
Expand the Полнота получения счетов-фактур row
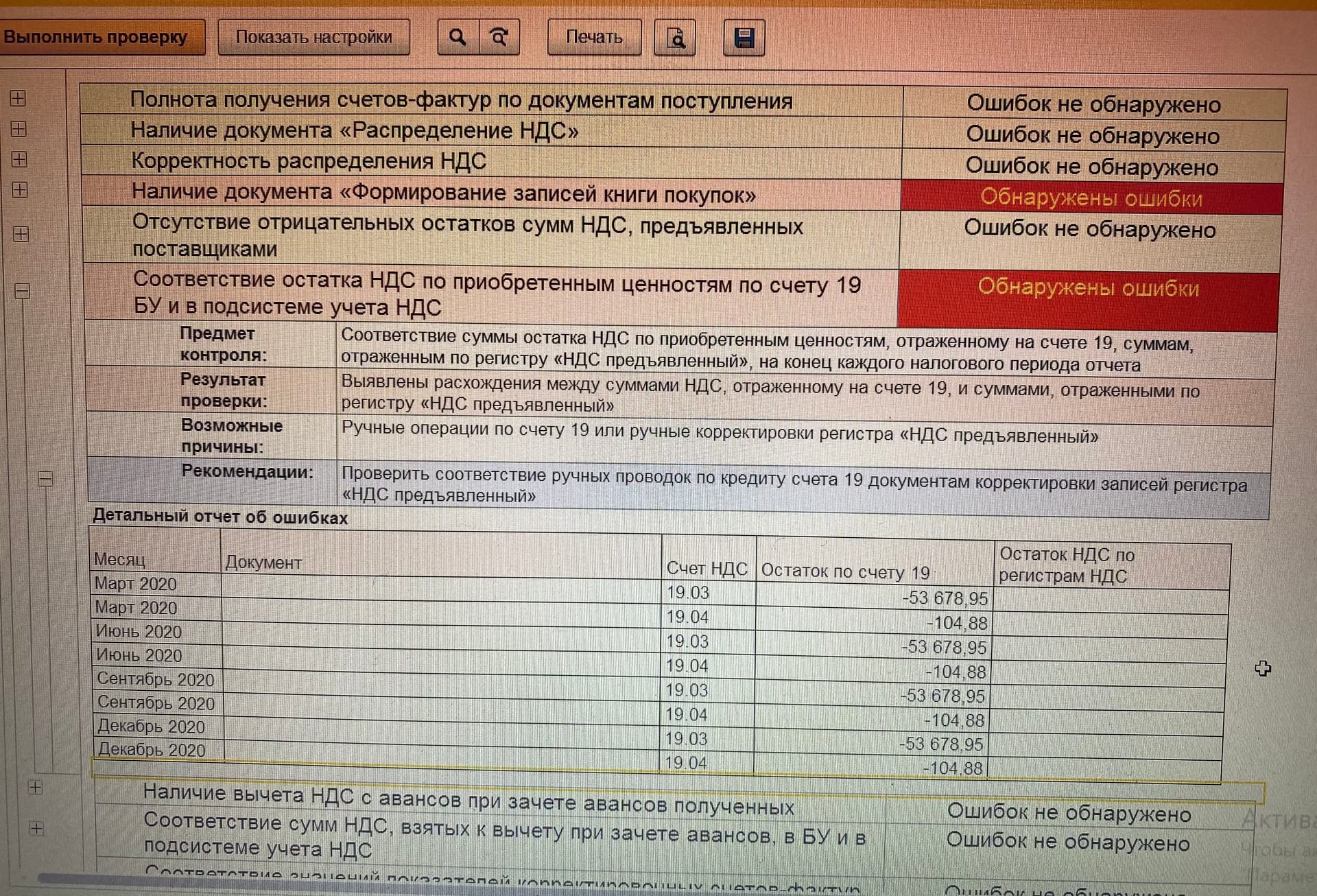coord(19,99)
